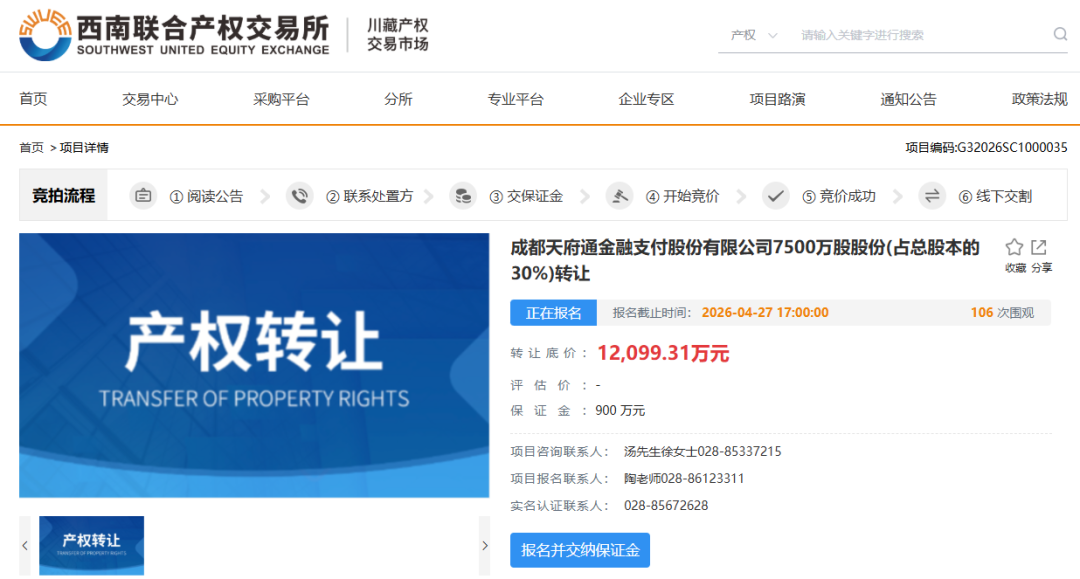The height and width of the screenshot is (579, 1080).
Task: Click the 报名并交纳保证金 button
Action: coord(580,550)
